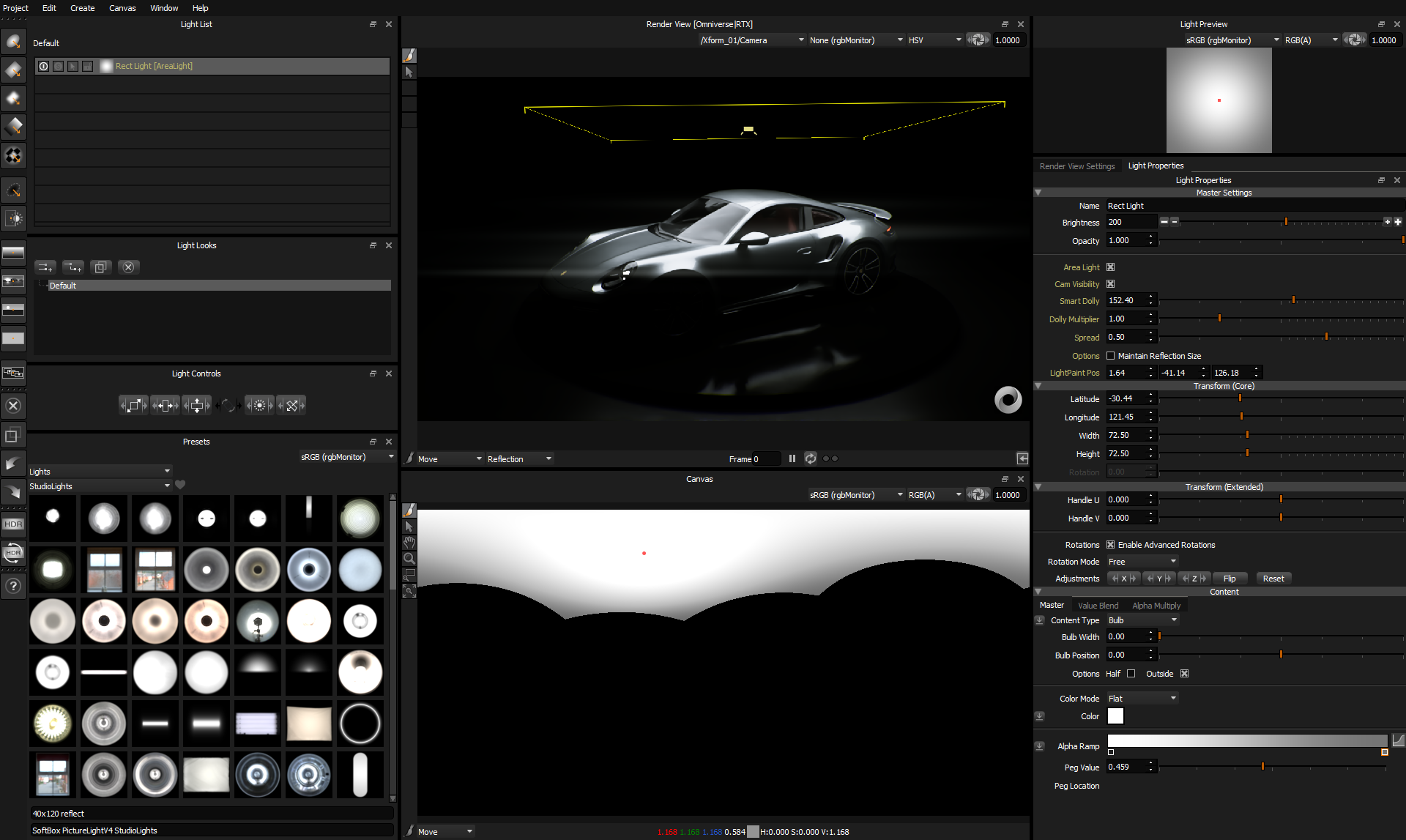Screen dimensions: 1406x840
Task: Click Duplicate Light Look icon
Action: 100,267
